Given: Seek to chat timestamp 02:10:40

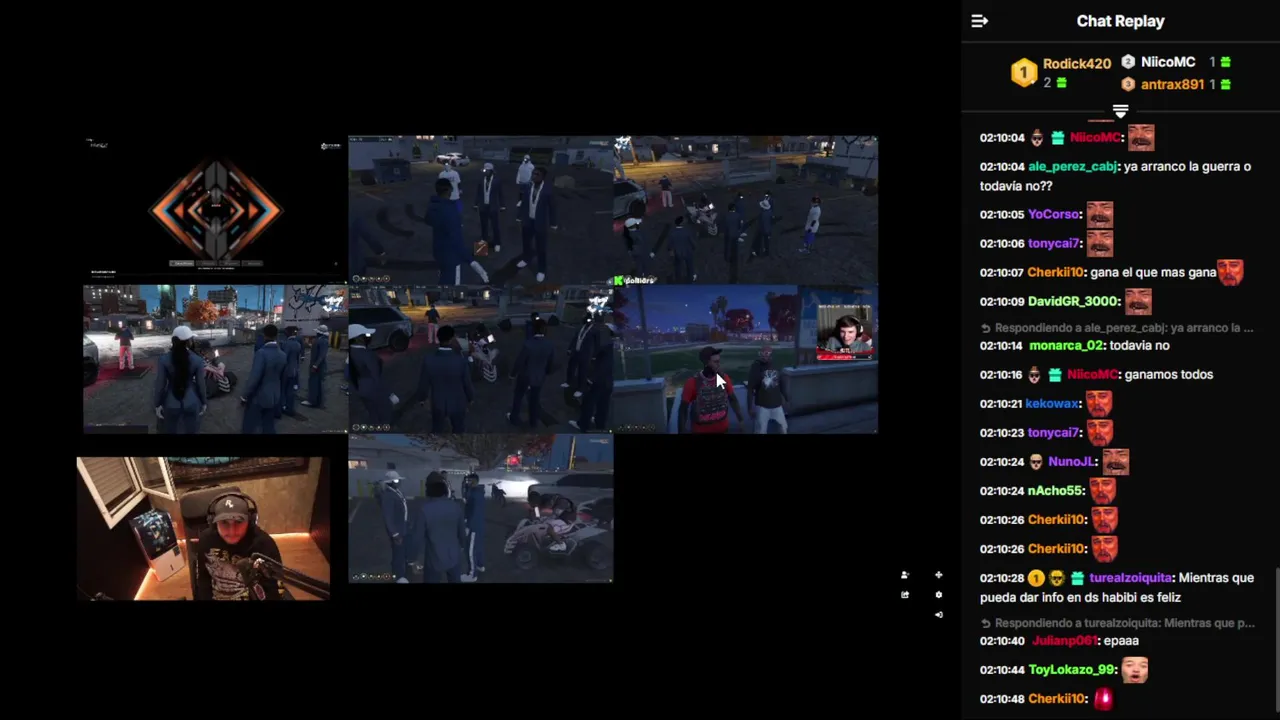Looking at the screenshot, I should [x=1001, y=641].
